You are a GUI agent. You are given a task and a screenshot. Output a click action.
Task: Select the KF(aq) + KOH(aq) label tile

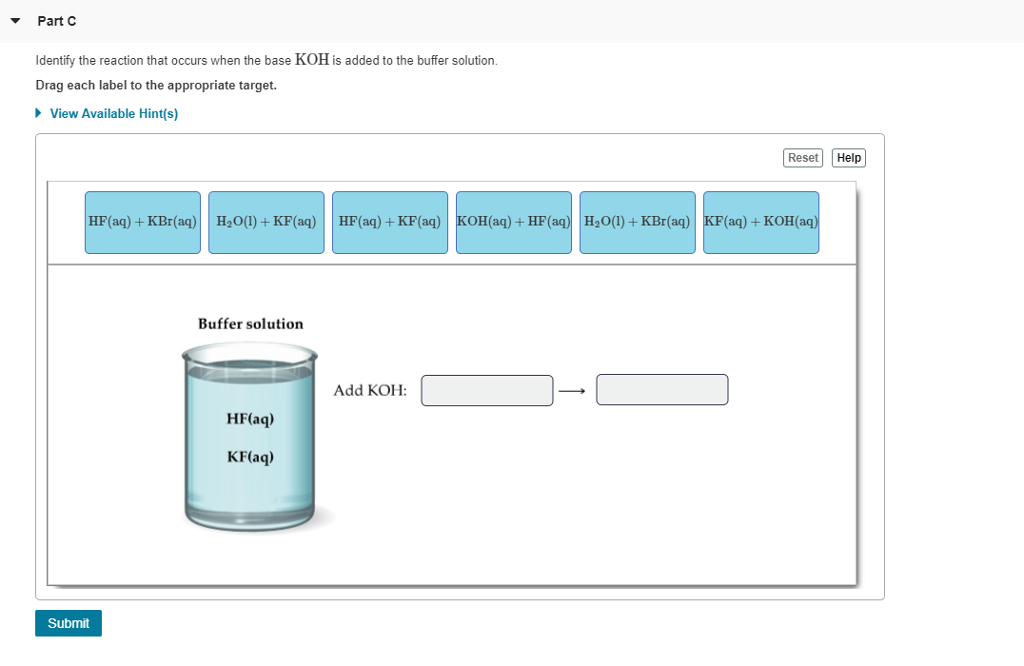[x=761, y=222]
